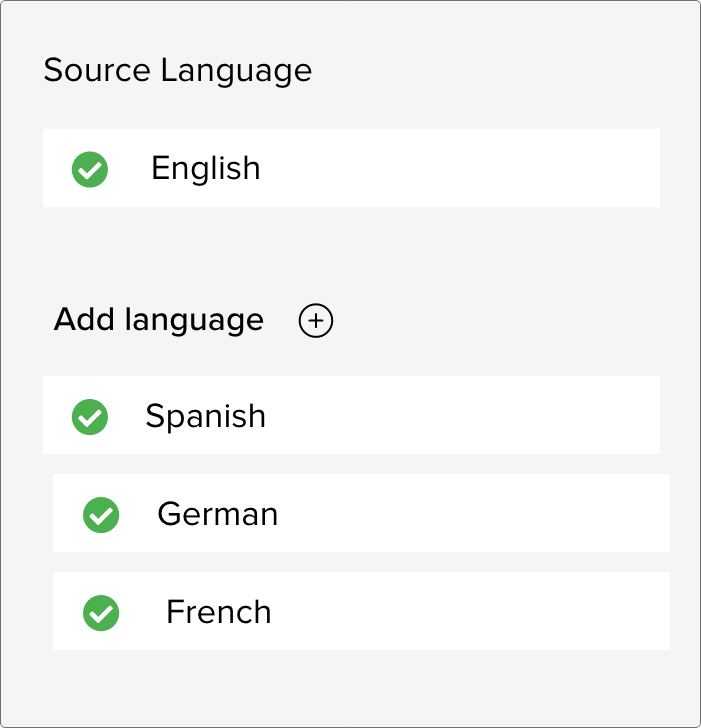Select the German language label
This screenshot has height=728, width=701.
click(x=217, y=514)
